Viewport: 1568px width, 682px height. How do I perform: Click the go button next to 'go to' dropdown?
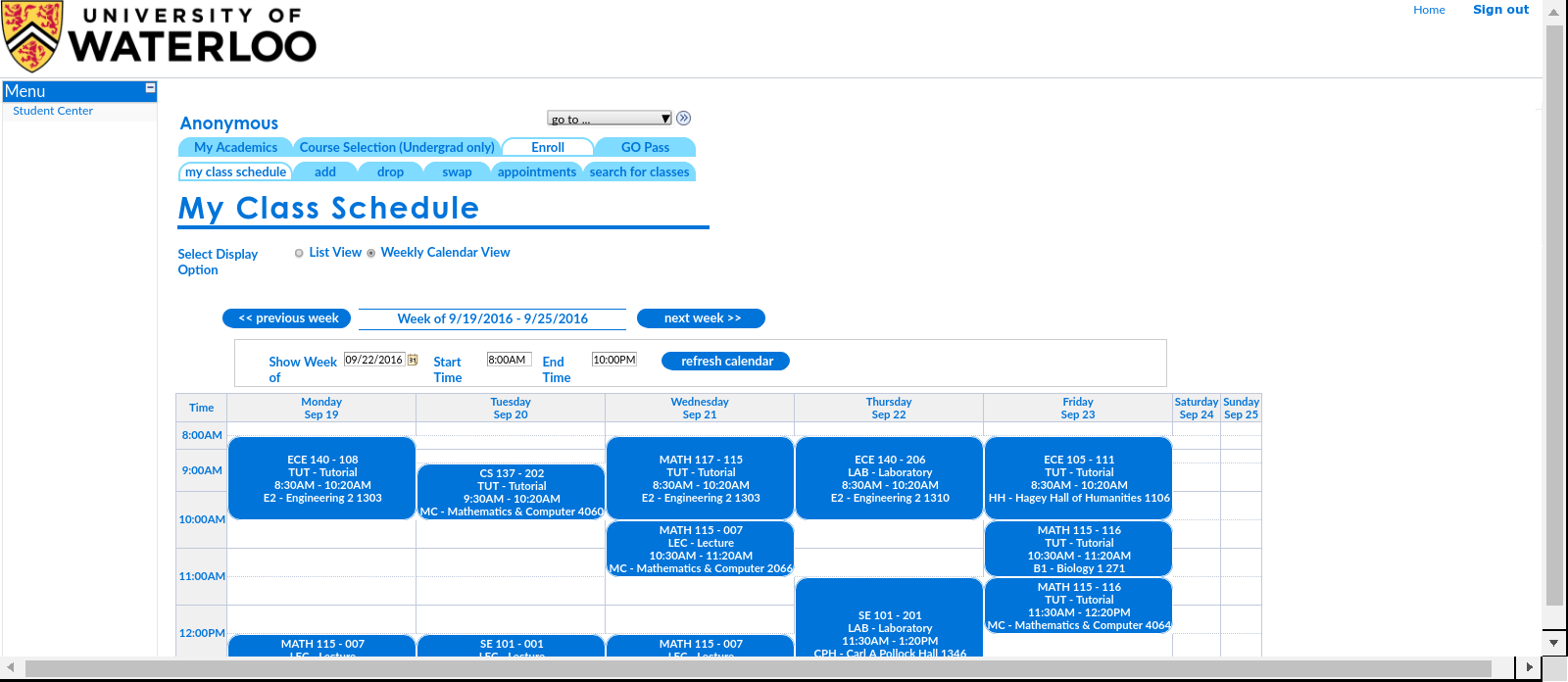[684, 118]
